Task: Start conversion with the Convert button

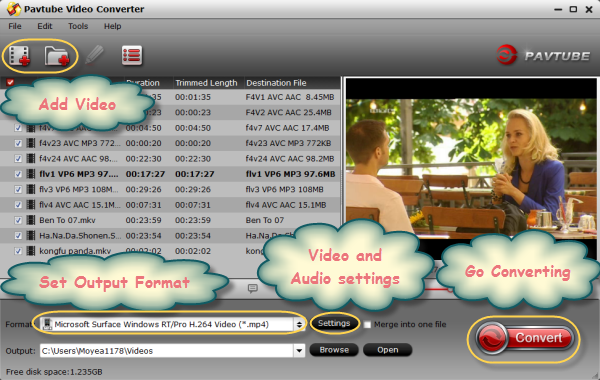Action: coord(525,338)
